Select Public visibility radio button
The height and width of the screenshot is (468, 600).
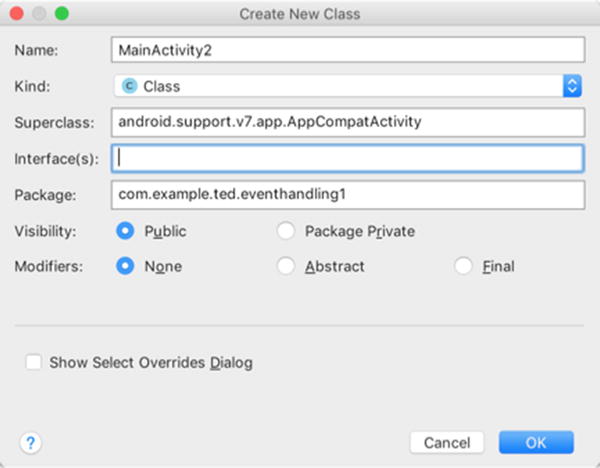[125, 231]
